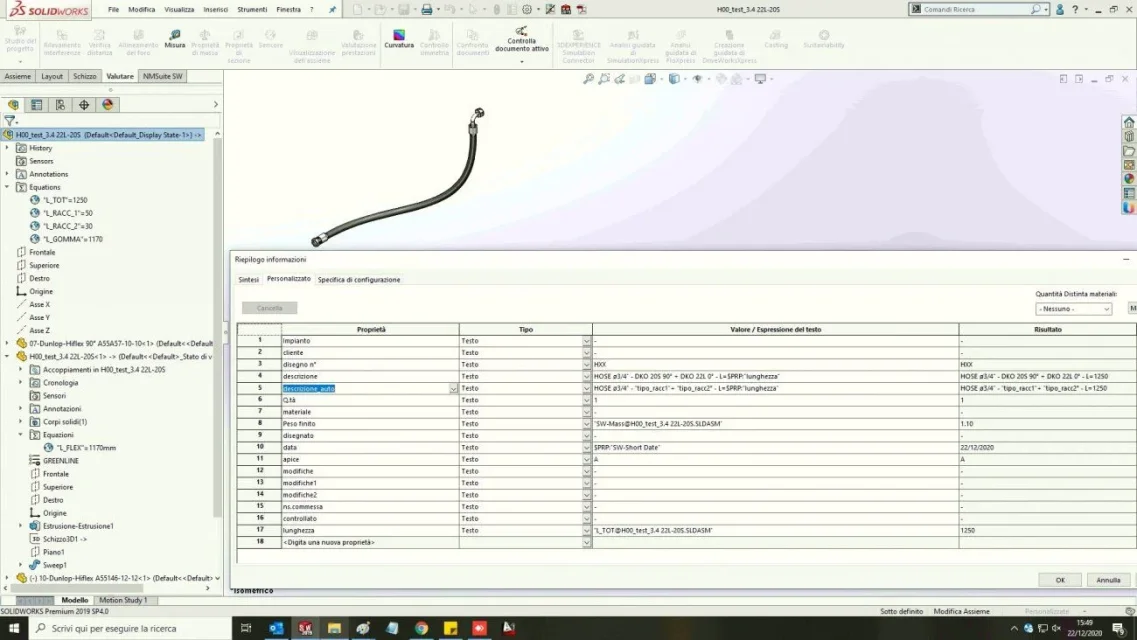Open PropertyManager tab icon
Viewport: 1137px width, 640px height.
point(36,105)
